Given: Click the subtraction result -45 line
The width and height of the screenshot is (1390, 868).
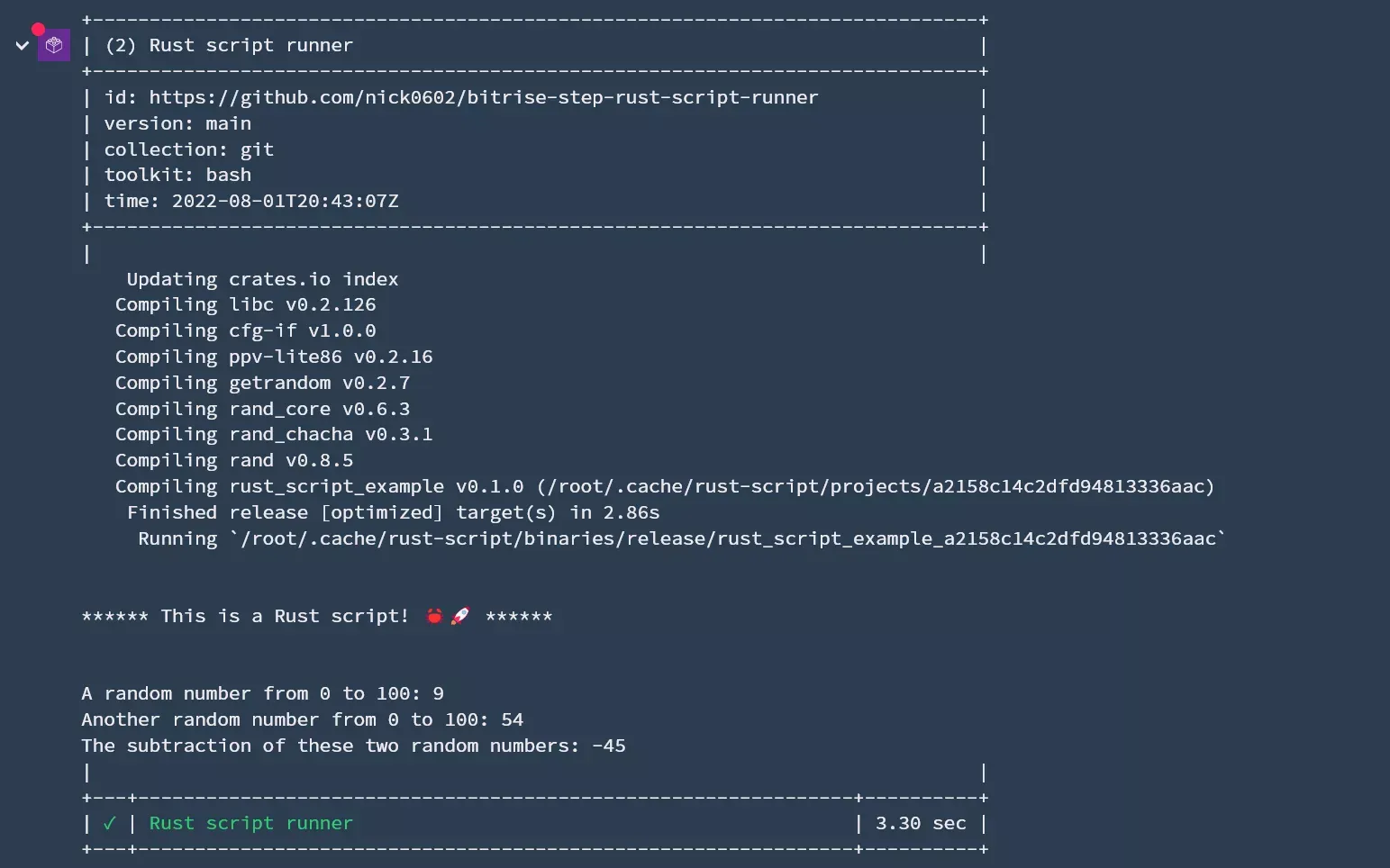Looking at the screenshot, I should point(353,746).
